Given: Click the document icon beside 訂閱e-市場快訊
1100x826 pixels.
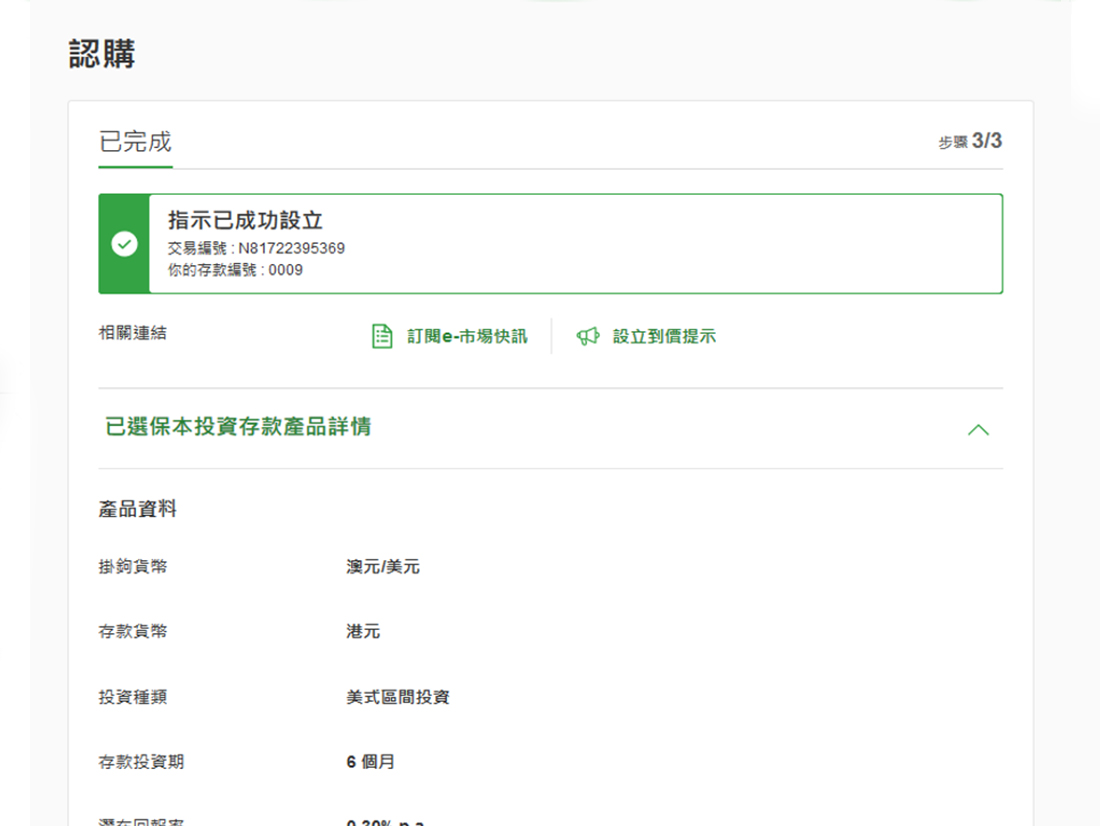Looking at the screenshot, I should pyautogui.click(x=382, y=336).
